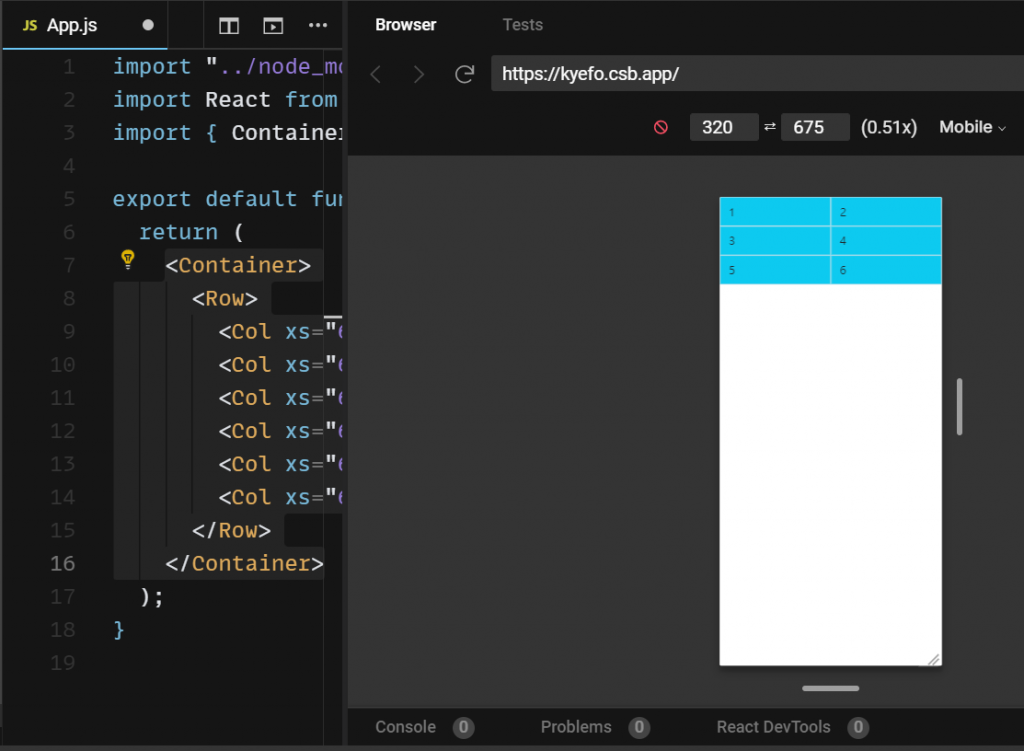The image size is (1024, 751).
Task: Click the split editor layout icon
Action: [x=229, y=25]
